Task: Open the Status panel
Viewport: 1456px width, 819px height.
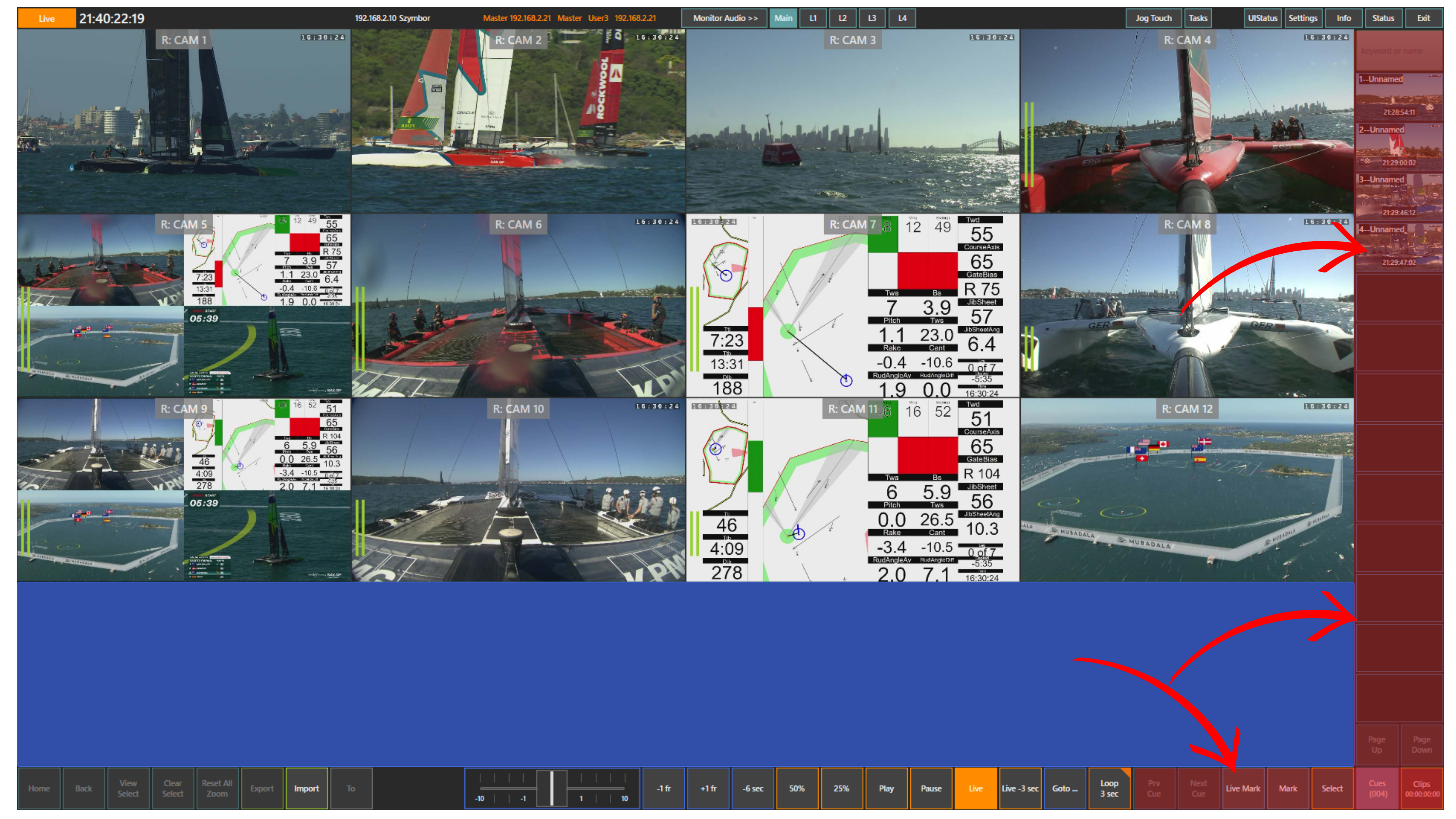Action: (1383, 18)
